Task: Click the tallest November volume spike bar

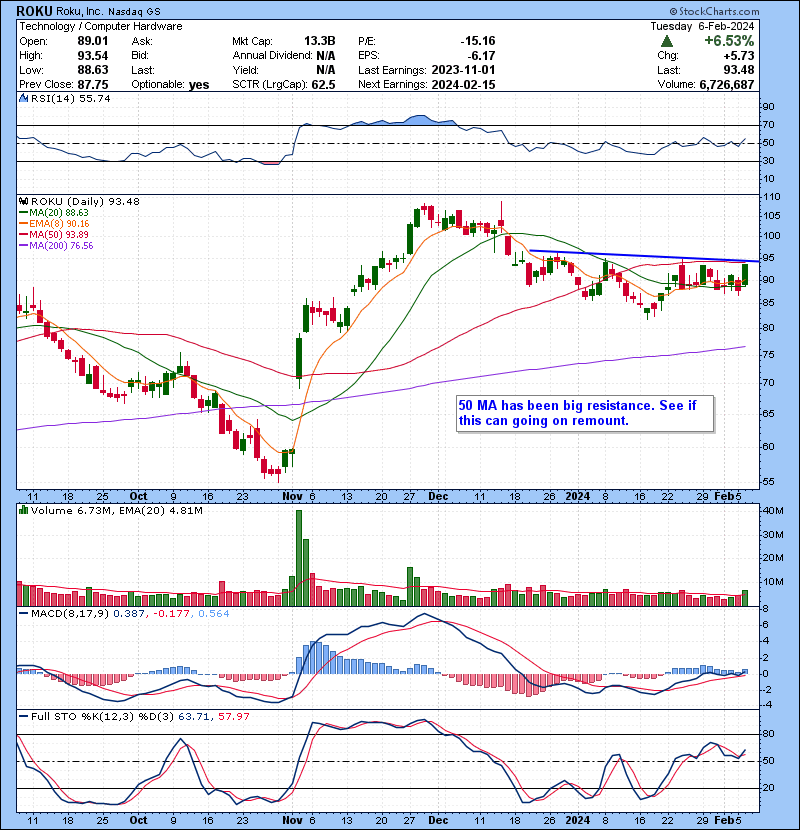Action: (299, 558)
